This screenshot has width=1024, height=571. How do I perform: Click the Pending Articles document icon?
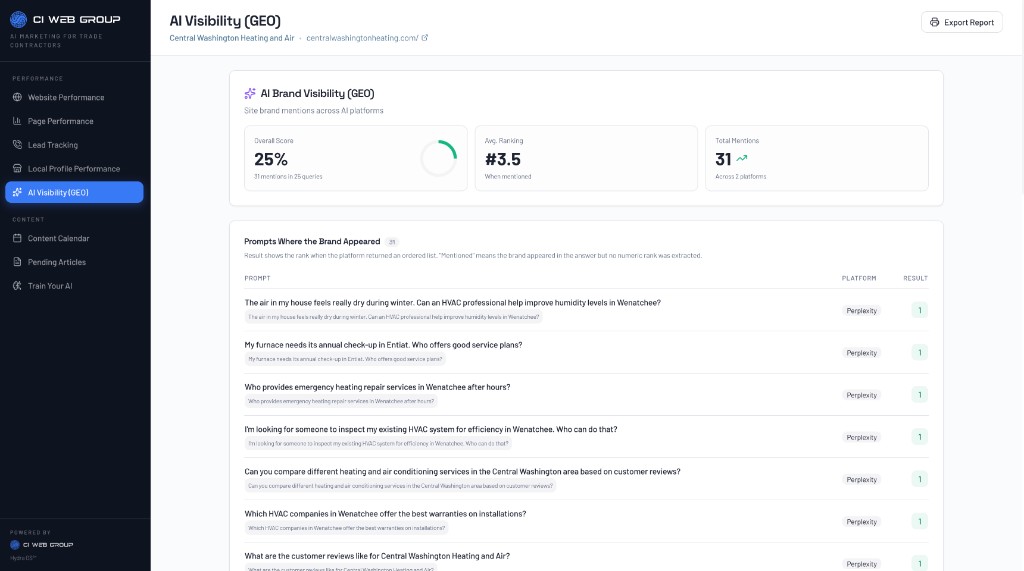click(17, 262)
